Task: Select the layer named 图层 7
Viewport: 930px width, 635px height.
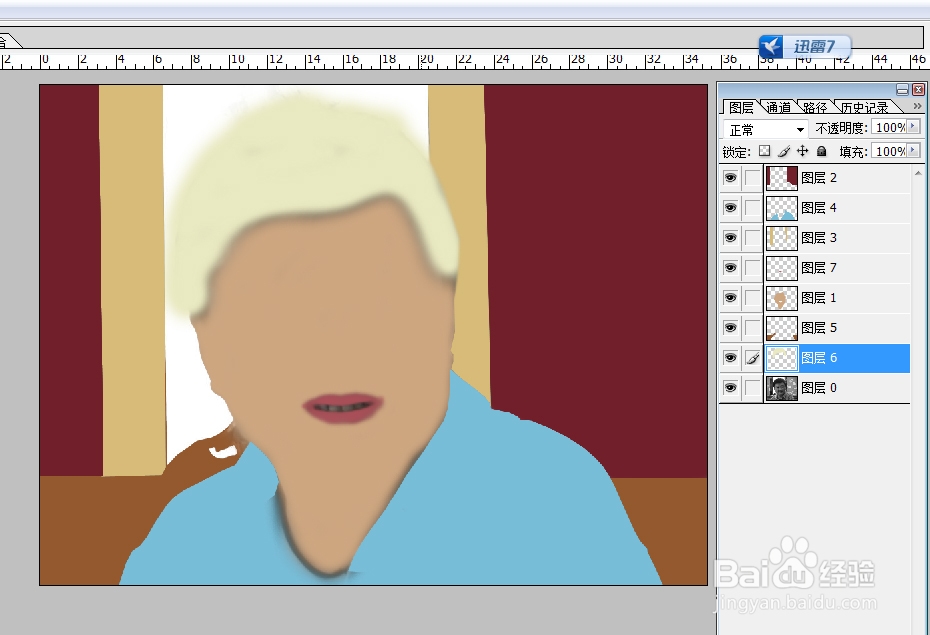Action: click(818, 268)
